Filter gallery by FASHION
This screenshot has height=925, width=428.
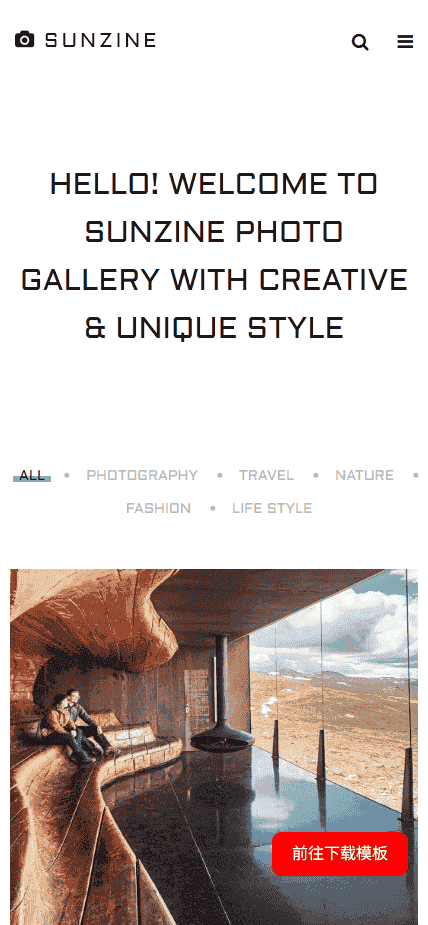158,508
